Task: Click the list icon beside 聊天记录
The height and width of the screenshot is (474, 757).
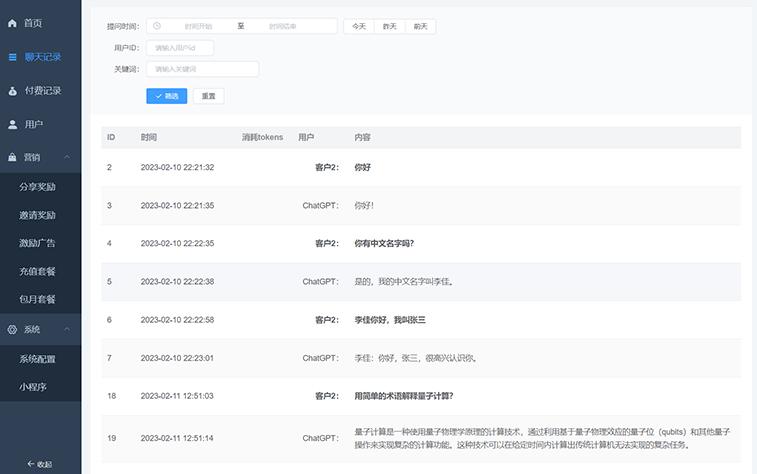Action: (x=13, y=57)
